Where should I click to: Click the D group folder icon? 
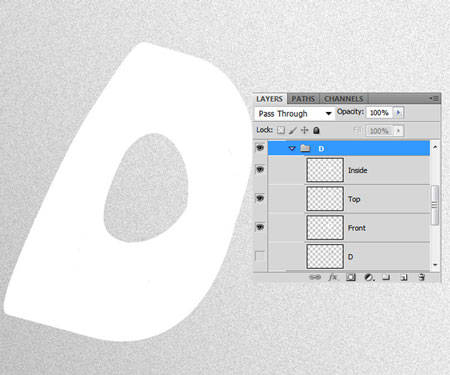click(x=305, y=148)
